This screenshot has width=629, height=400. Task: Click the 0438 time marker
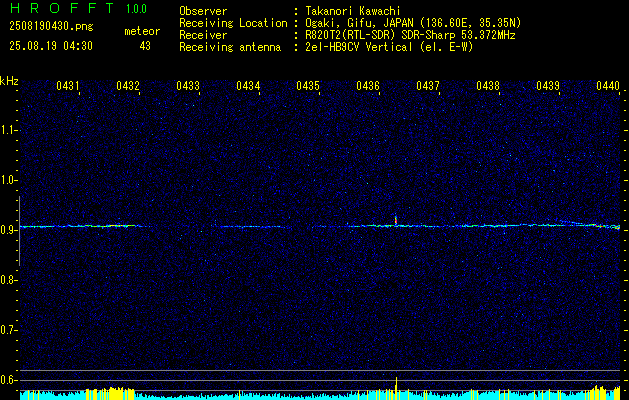[x=488, y=85]
